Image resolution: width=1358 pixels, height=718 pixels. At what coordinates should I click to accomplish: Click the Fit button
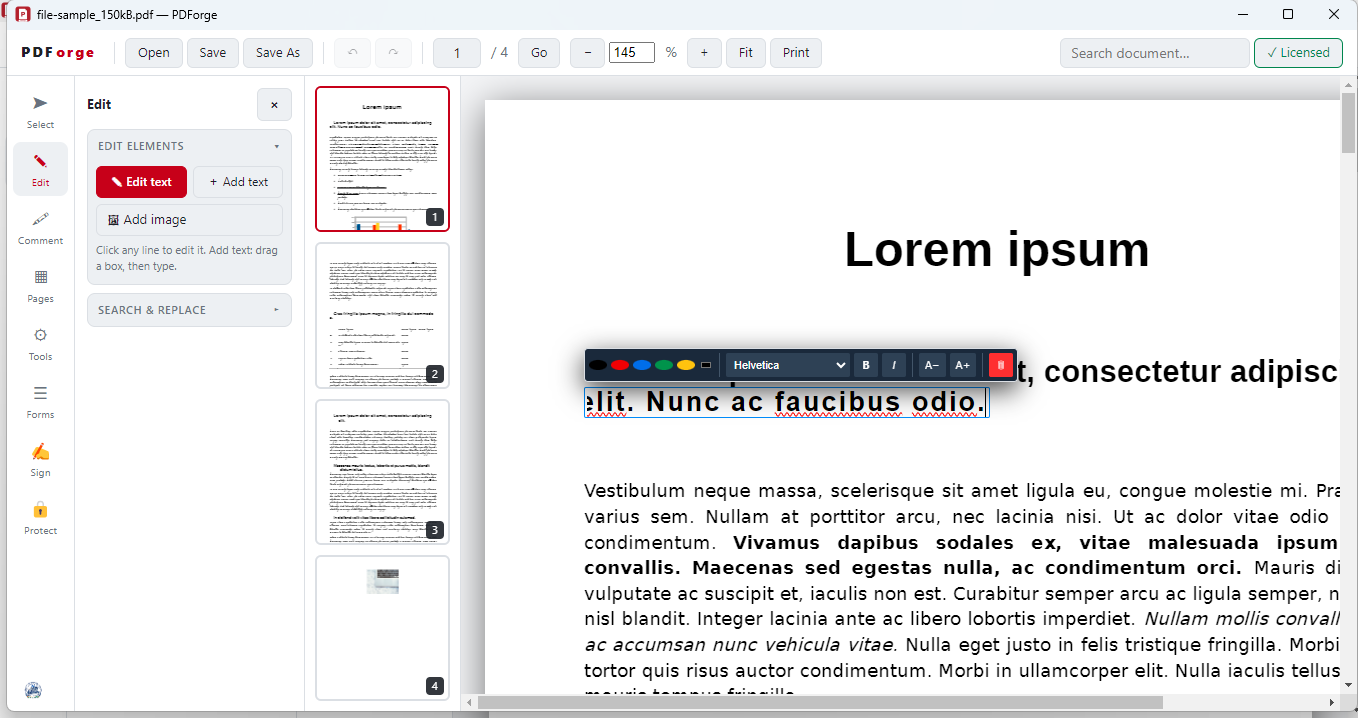point(746,53)
